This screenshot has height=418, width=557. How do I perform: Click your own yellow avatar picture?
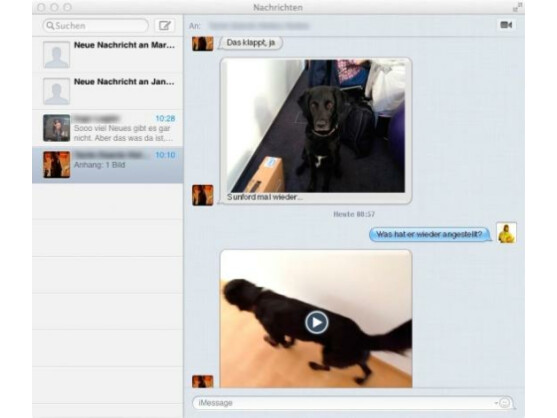(506, 233)
